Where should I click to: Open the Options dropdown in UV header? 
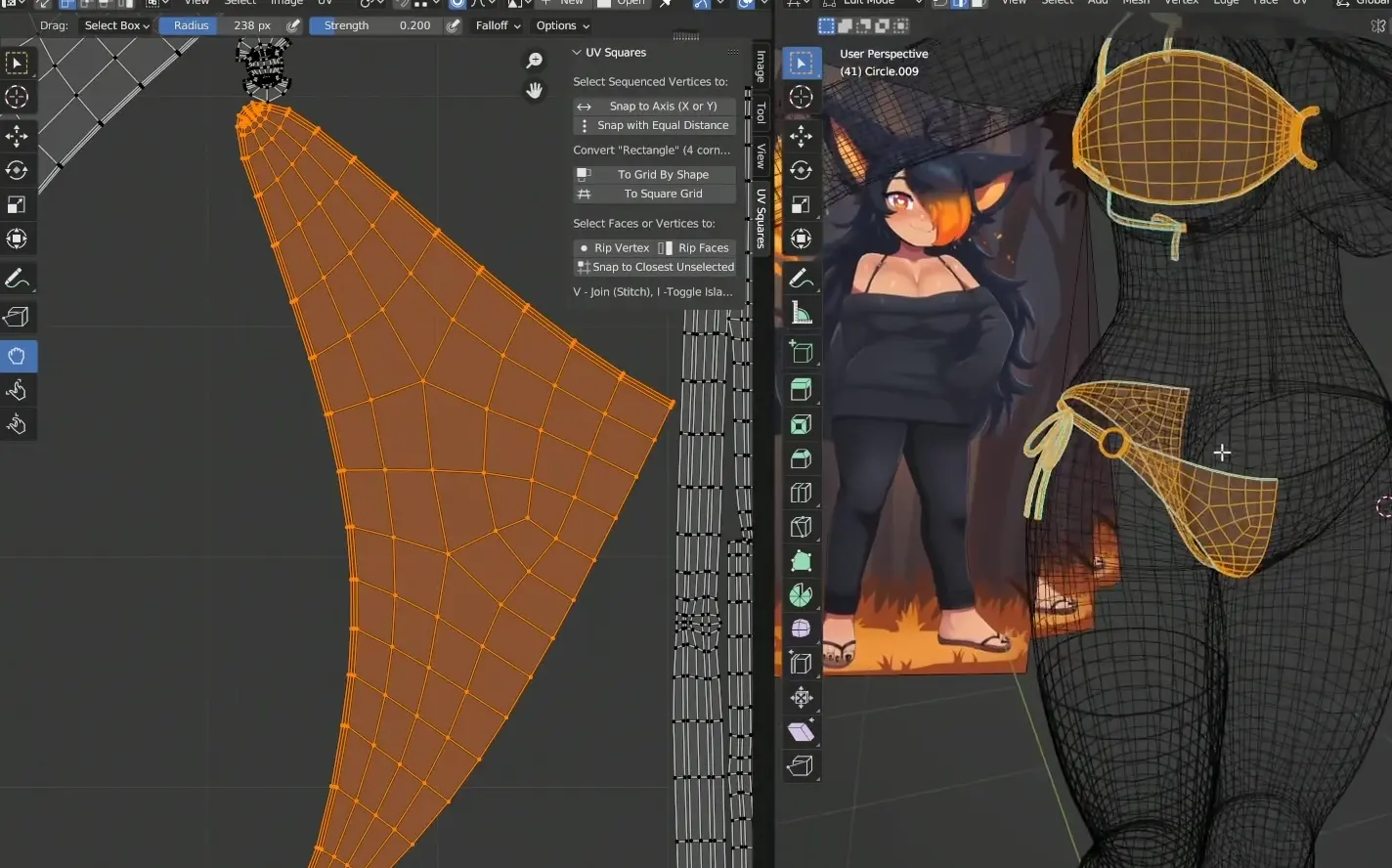(562, 25)
